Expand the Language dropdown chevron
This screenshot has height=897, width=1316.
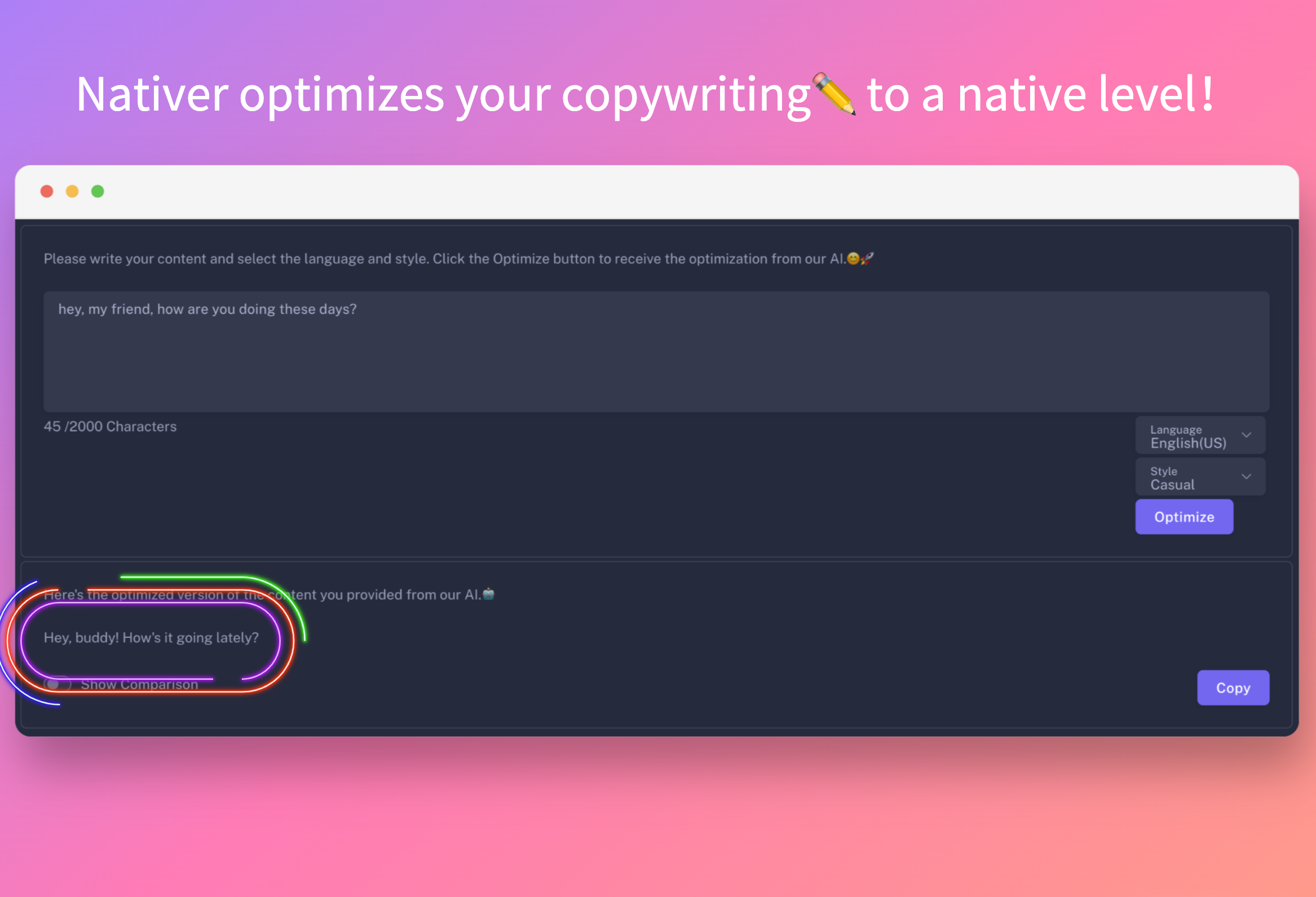pyautogui.click(x=1246, y=435)
